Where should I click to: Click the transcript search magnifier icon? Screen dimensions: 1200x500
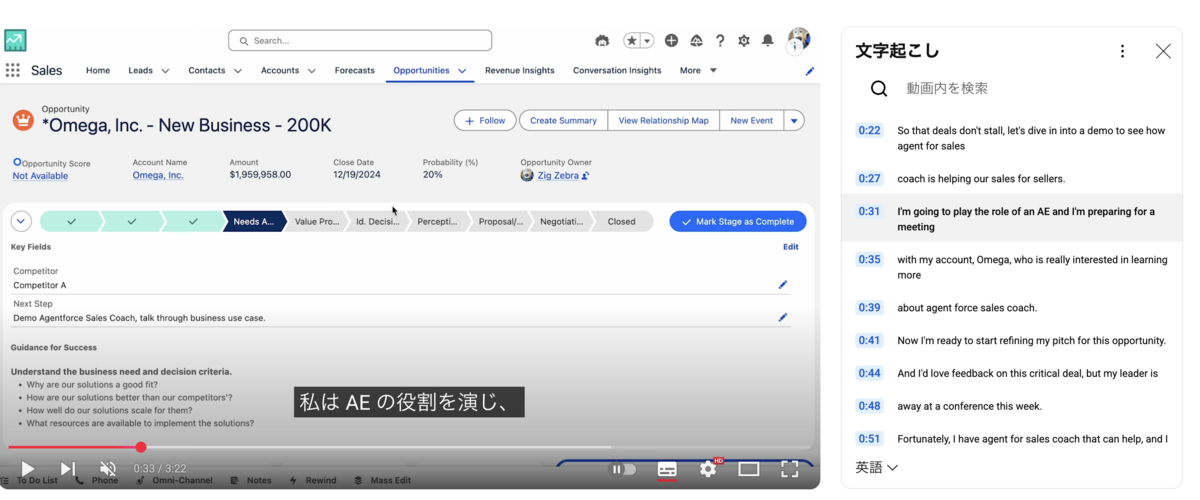tap(879, 89)
